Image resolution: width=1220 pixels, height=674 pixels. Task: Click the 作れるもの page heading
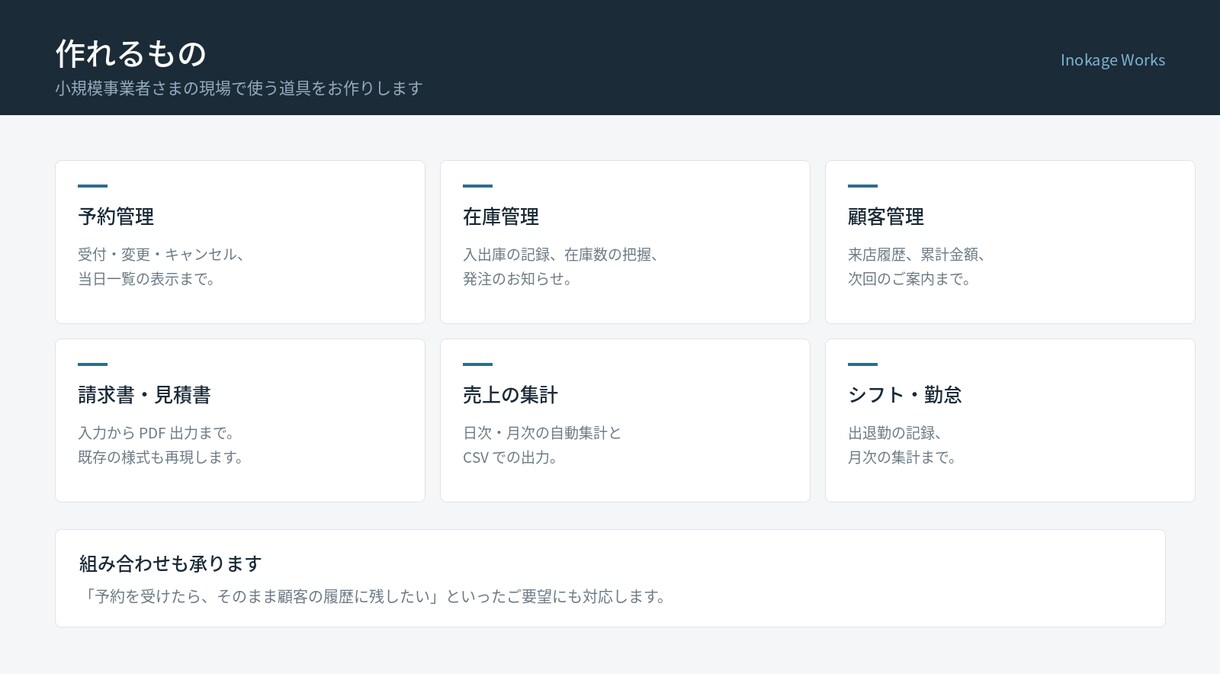pyautogui.click(x=131, y=53)
